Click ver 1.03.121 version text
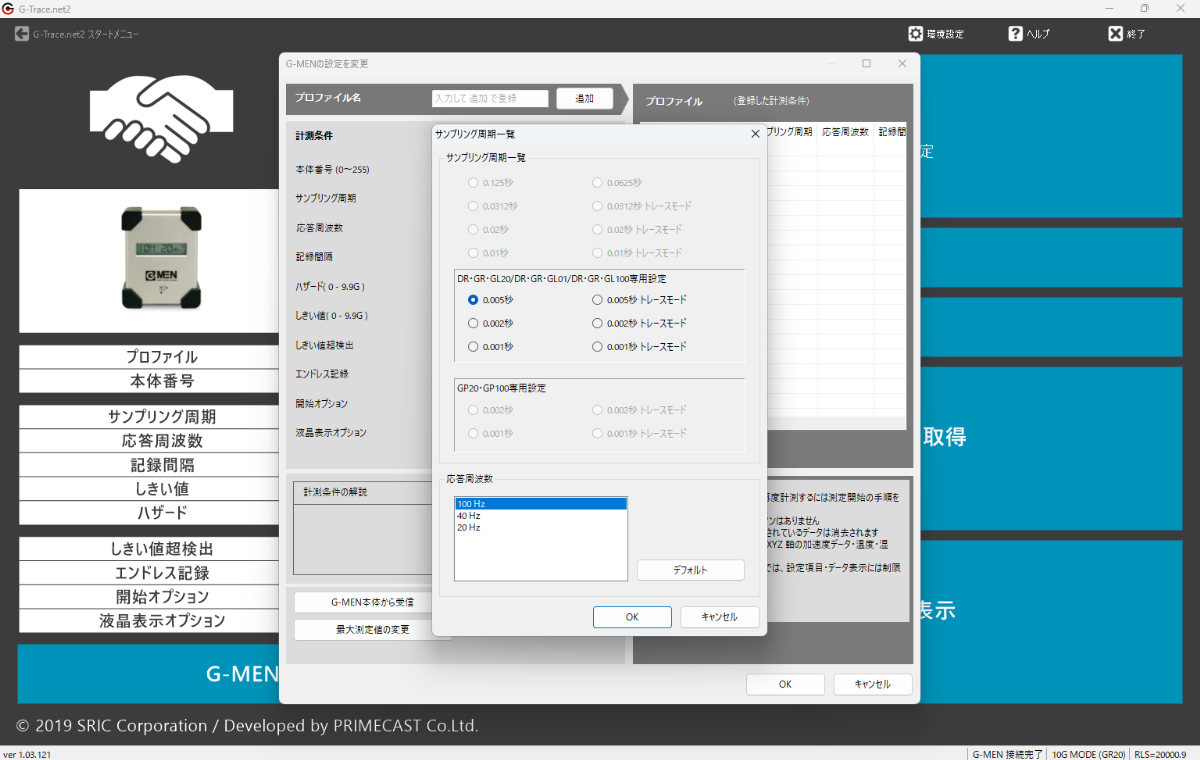Screen dimensions: 1200x760 pos(25,754)
